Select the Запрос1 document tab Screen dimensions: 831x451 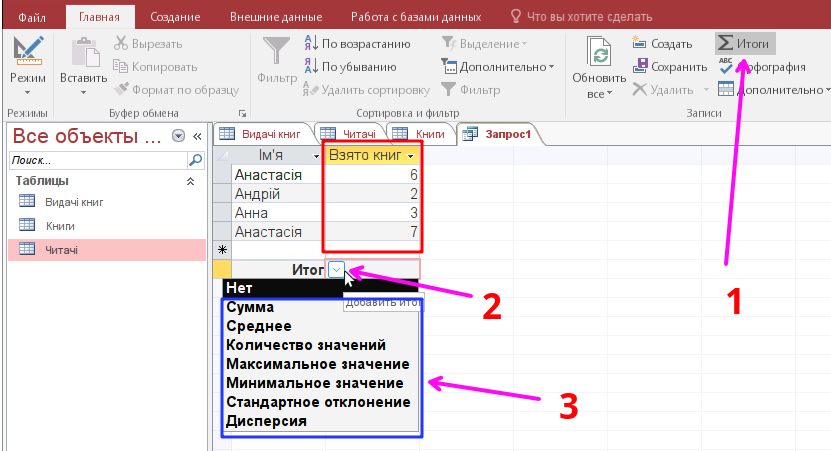click(x=498, y=134)
